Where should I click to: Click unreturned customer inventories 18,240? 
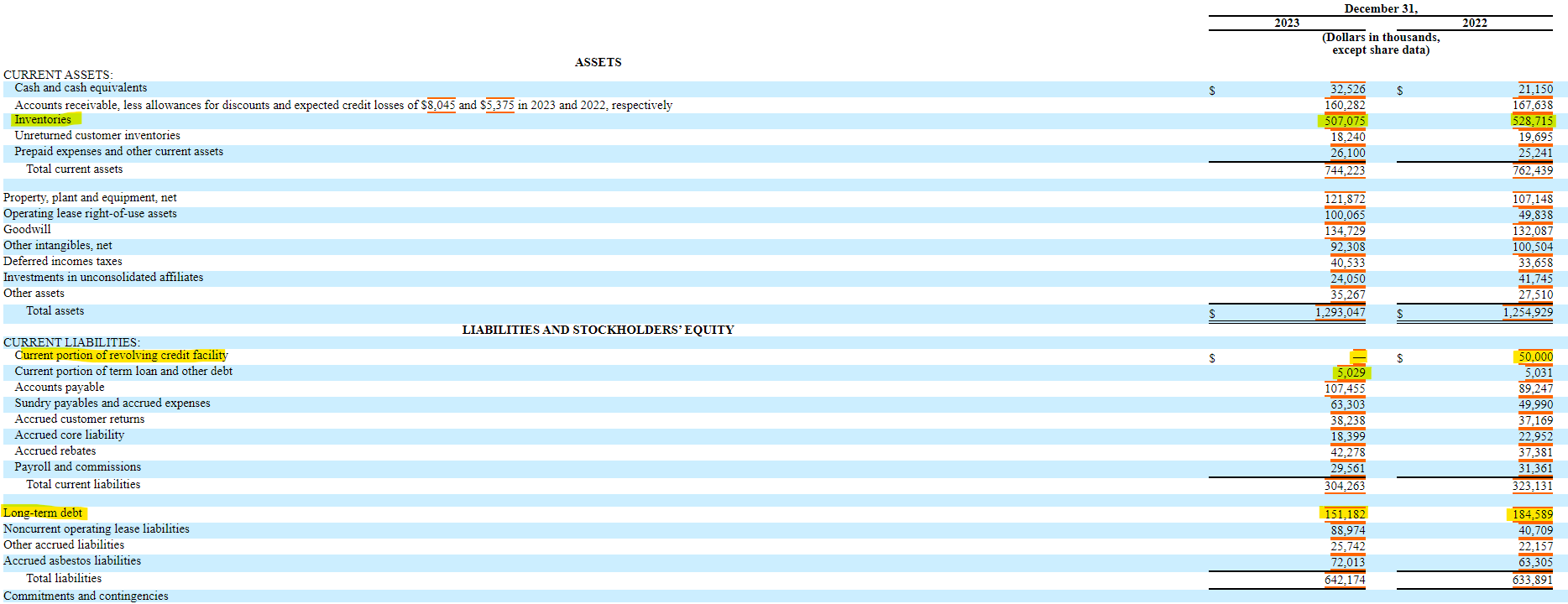pyautogui.click(x=1347, y=137)
